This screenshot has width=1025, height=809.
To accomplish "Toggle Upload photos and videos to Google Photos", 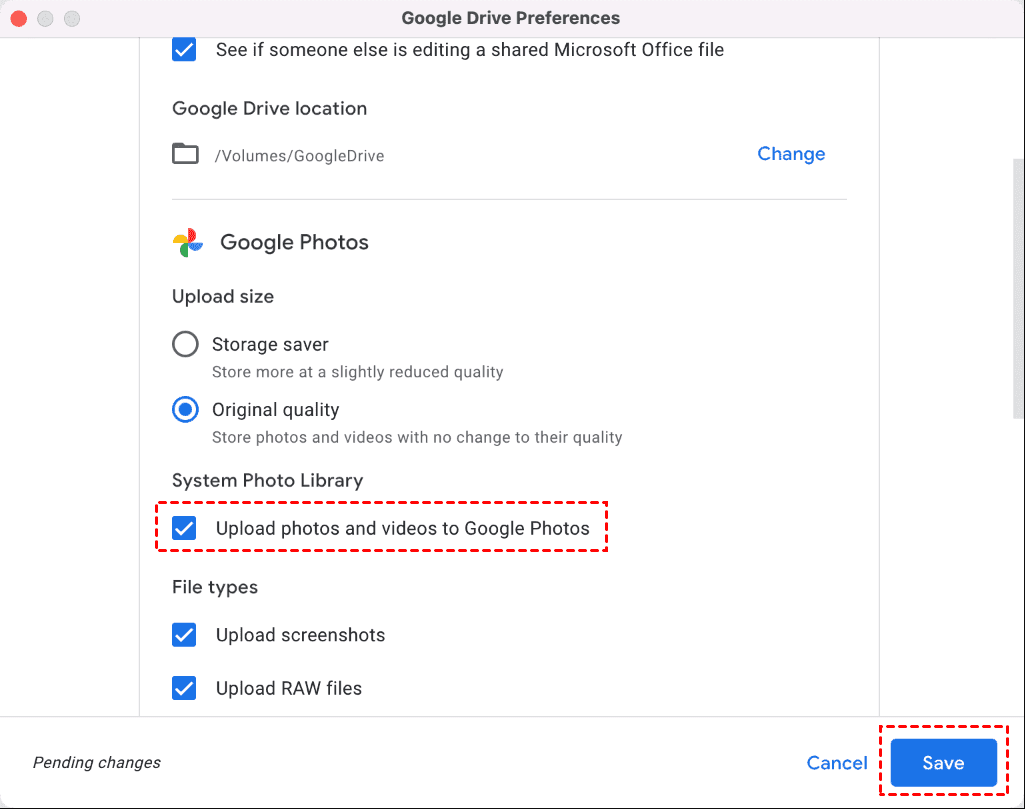I will click(184, 528).
